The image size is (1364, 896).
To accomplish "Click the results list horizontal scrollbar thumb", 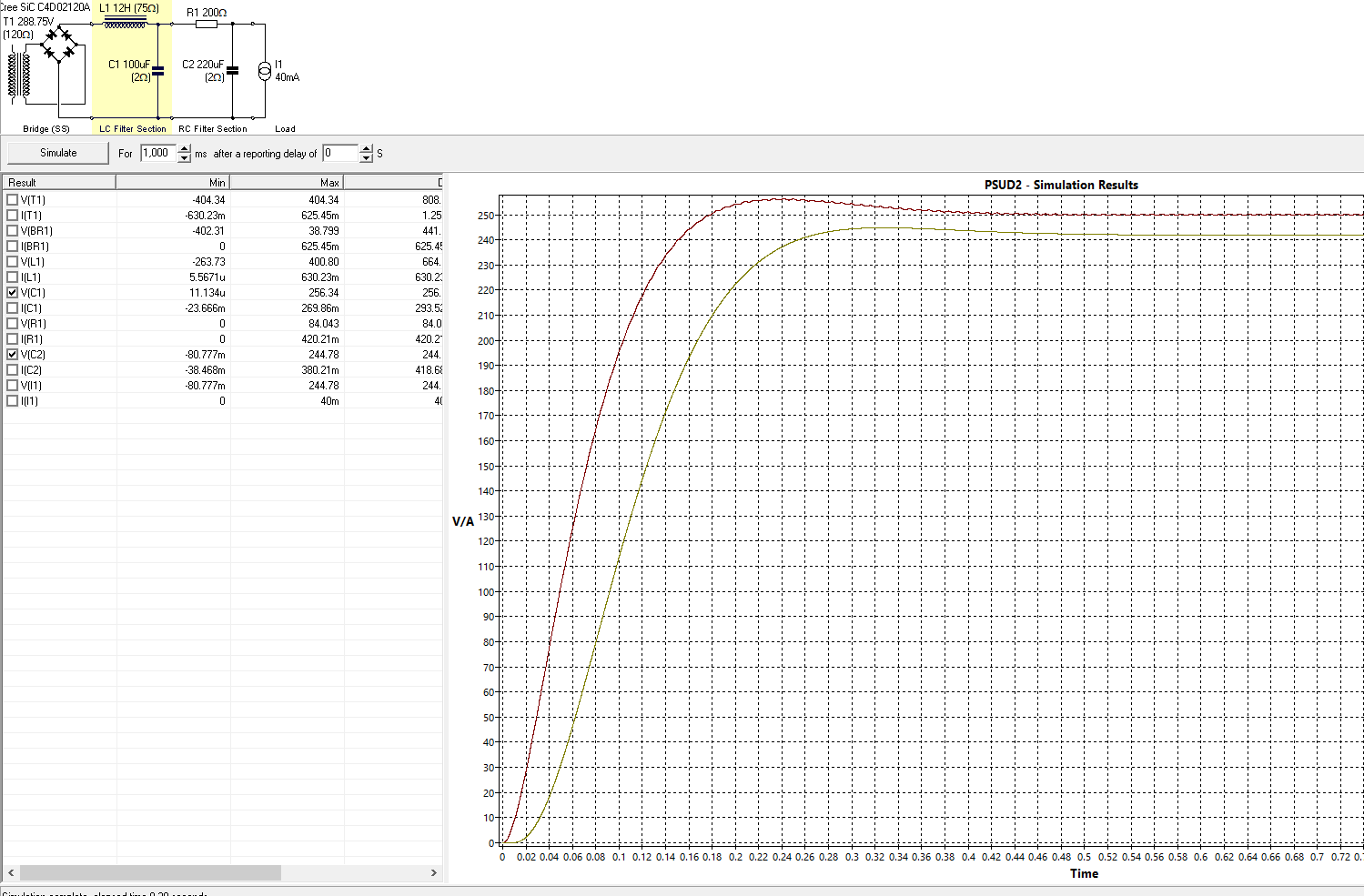I will (150, 873).
